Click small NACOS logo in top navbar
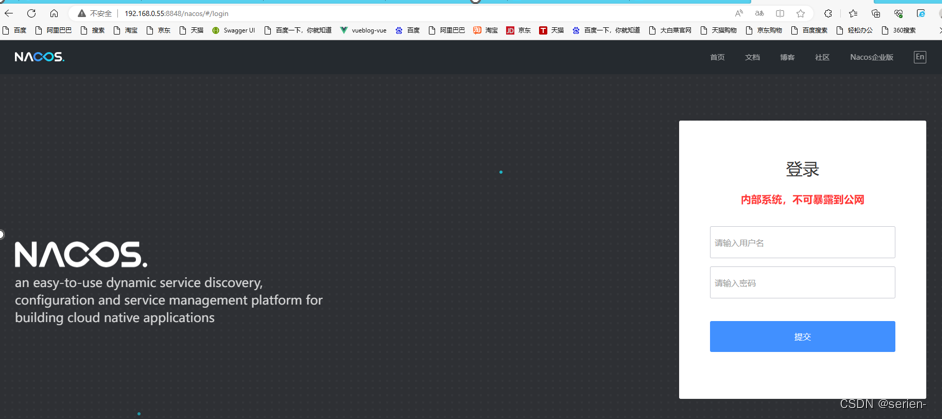This screenshot has width=942, height=419. [x=39, y=57]
